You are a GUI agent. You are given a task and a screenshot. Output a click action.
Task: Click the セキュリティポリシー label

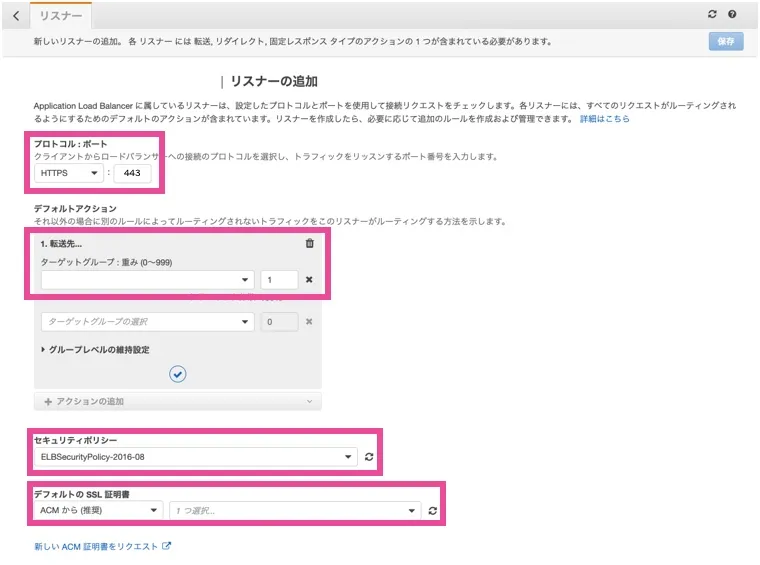pos(75,440)
